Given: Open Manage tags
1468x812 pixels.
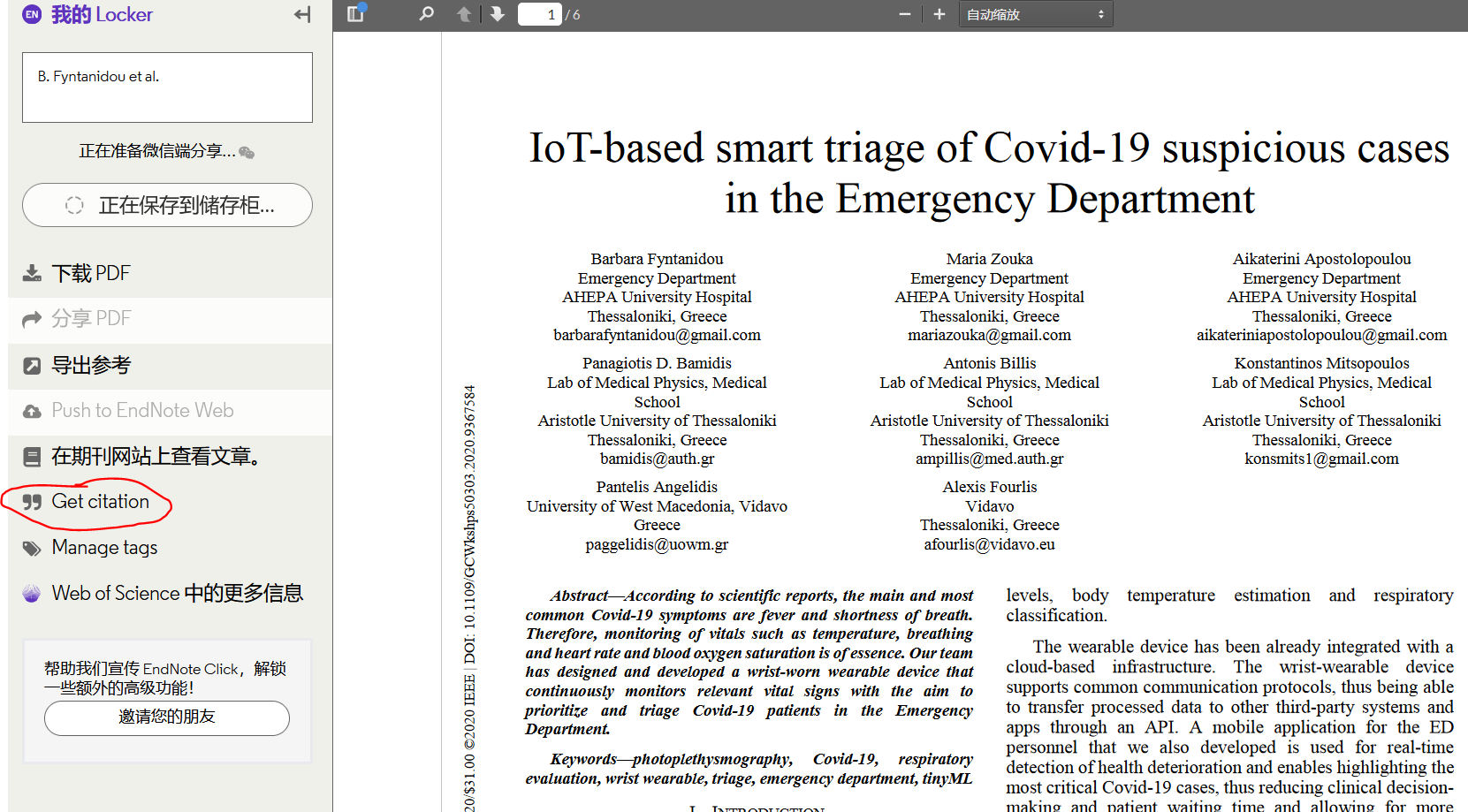Looking at the screenshot, I should [x=104, y=548].
